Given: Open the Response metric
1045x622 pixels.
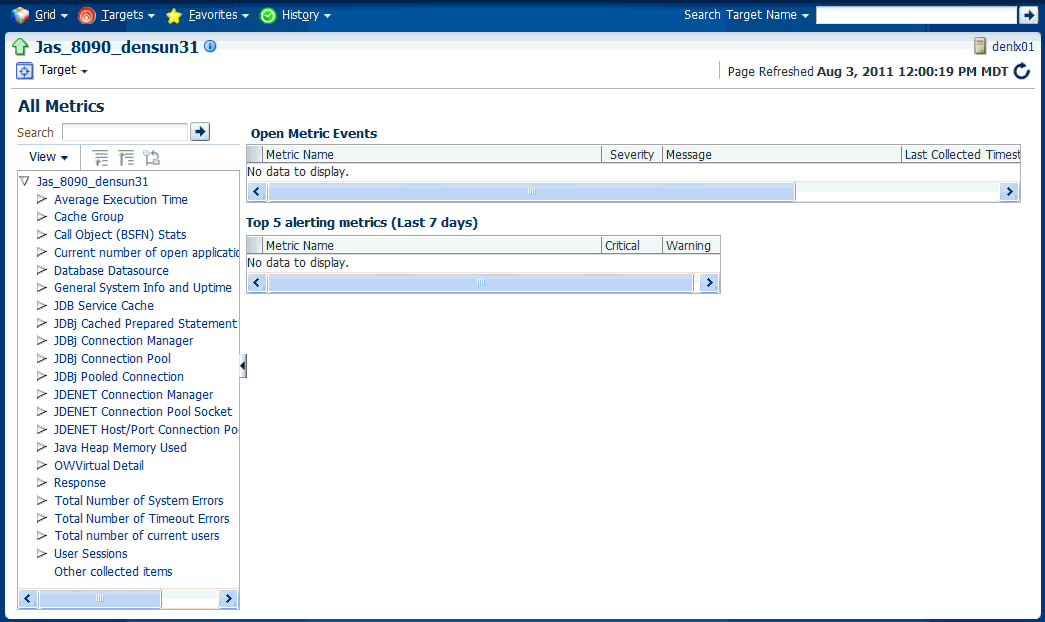Looking at the screenshot, I should pos(80,483).
